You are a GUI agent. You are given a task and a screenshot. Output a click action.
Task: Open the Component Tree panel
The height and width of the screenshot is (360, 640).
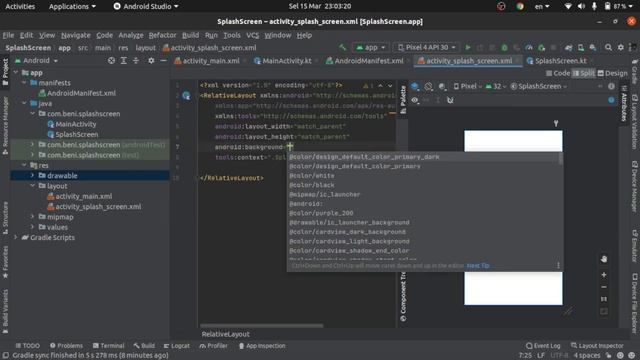click(403, 297)
